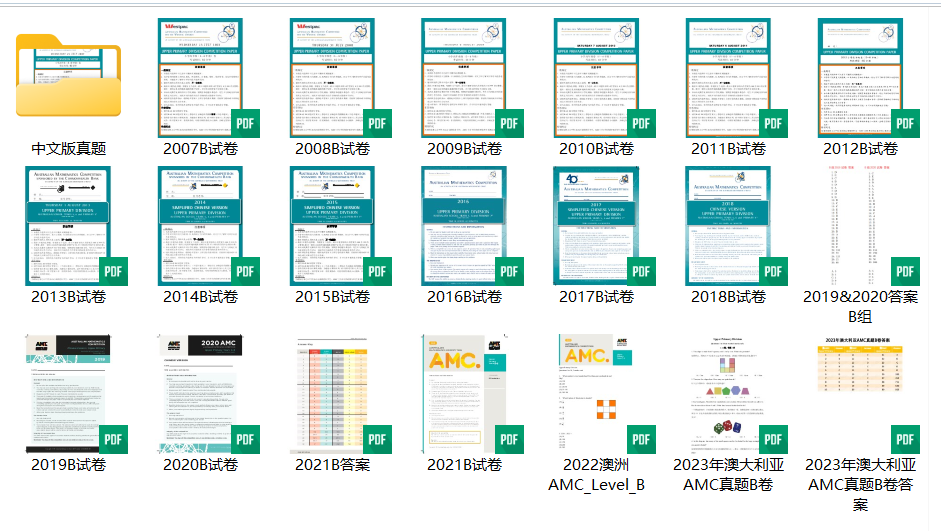
Task: Click the file name 2021B答案
Action: tap(332, 465)
